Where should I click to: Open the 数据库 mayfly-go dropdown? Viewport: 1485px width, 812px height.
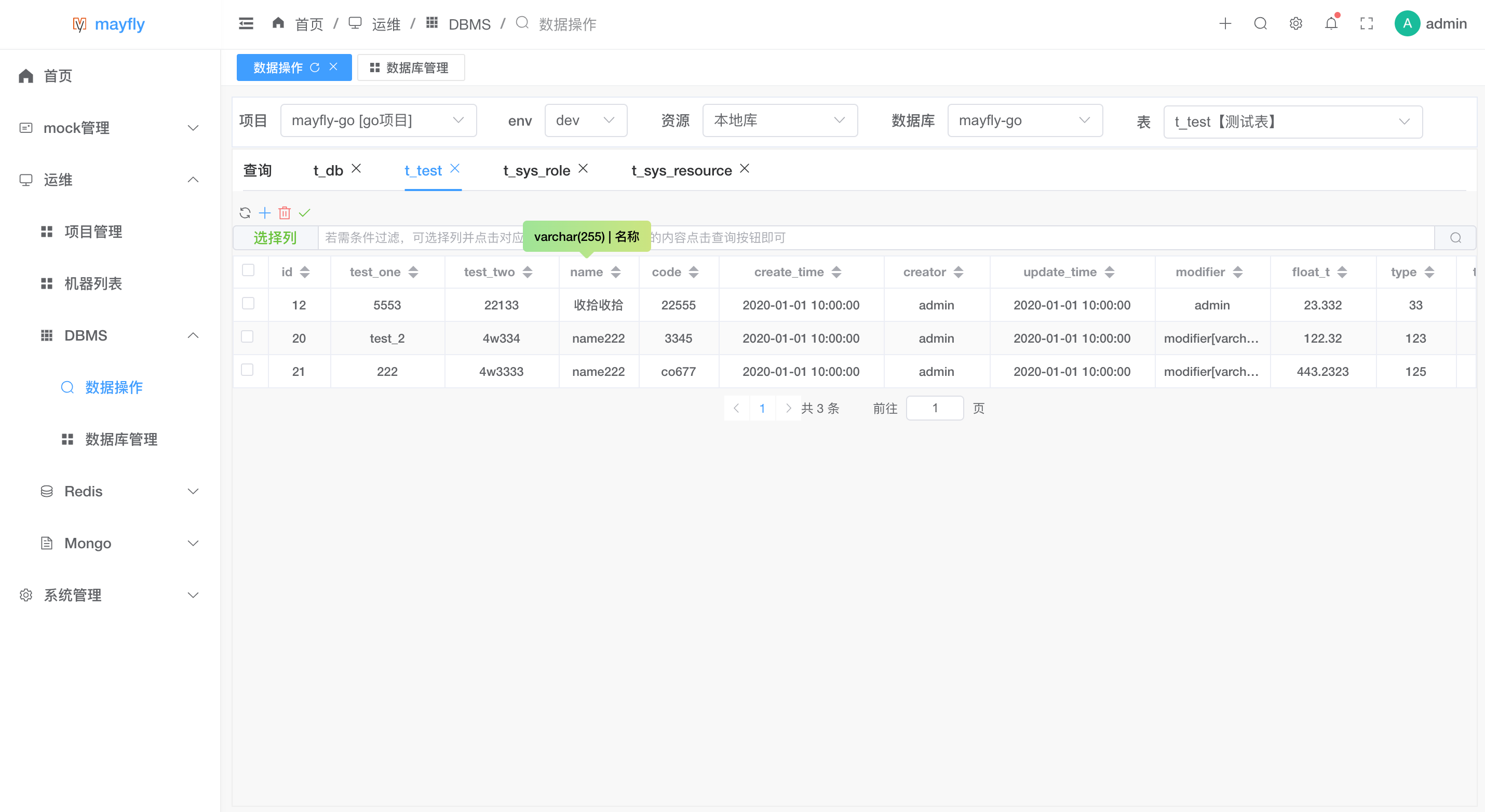pyautogui.click(x=1024, y=120)
